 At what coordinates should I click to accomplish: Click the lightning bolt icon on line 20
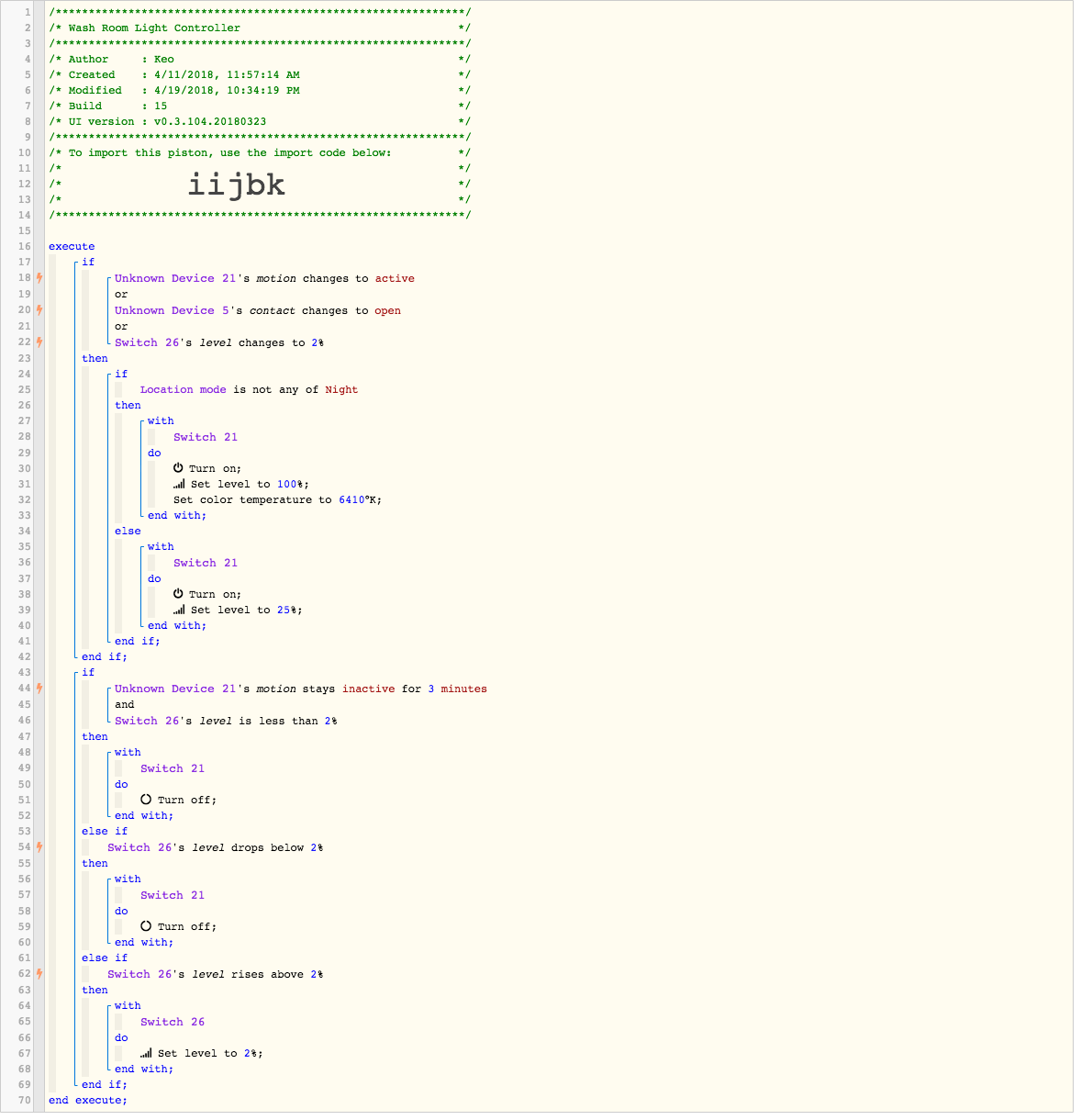tap(39, 310)
